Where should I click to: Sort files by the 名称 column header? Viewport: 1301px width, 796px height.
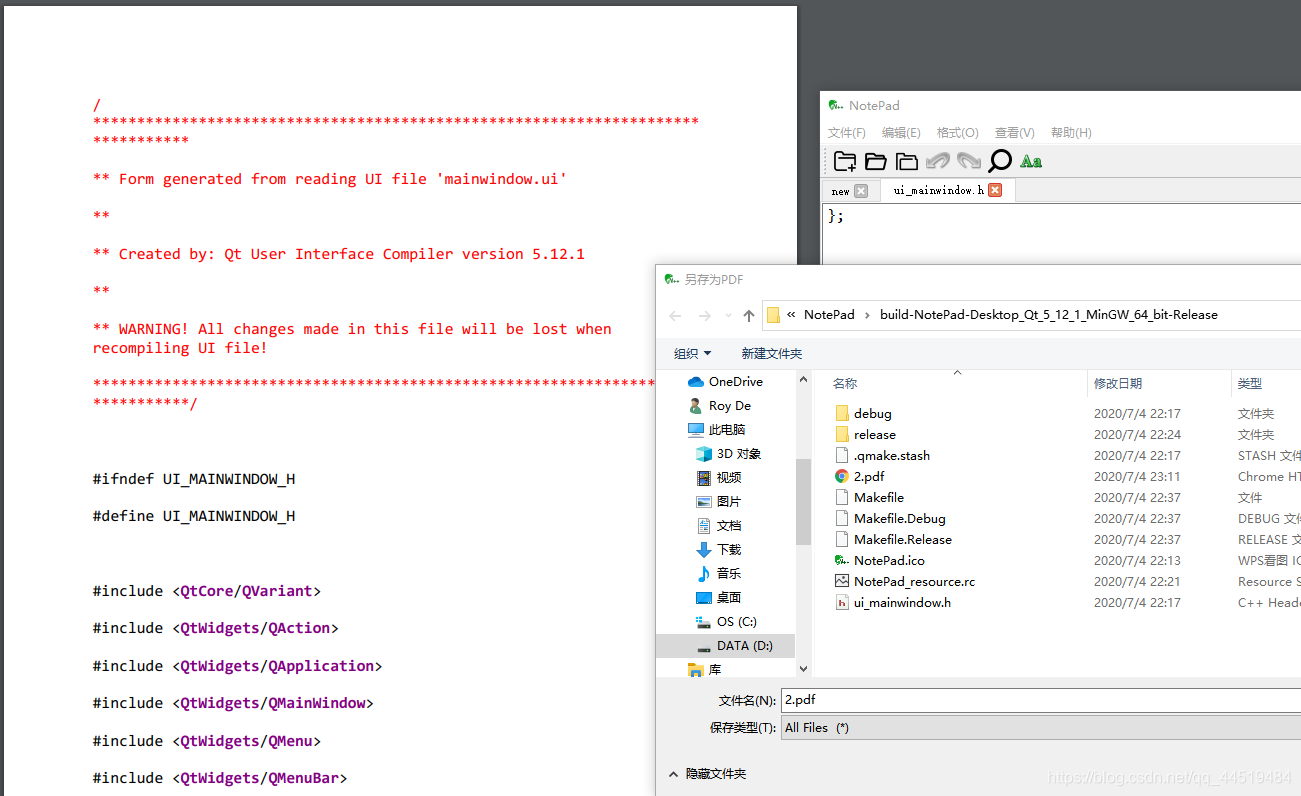pyautogui.click(x=845, y=383)
